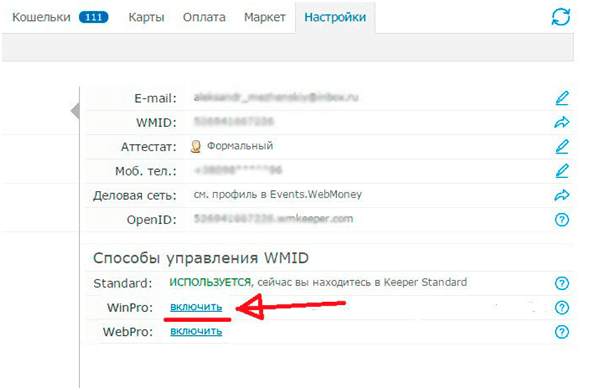This screenshot has height=390, width=590.
Task: Click the 'WinPro:' label
Action: (130, 308)
